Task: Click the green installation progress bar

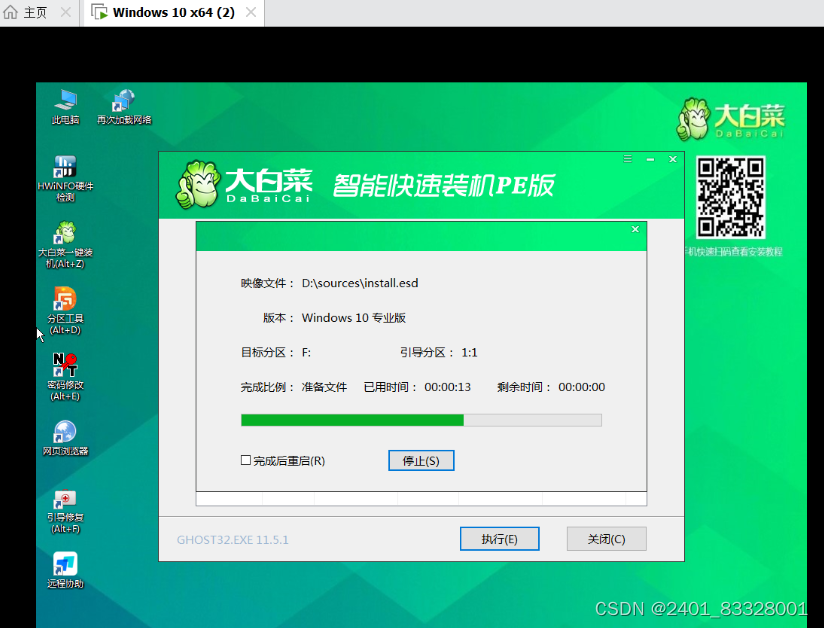Action: click(x=421, y=420)
